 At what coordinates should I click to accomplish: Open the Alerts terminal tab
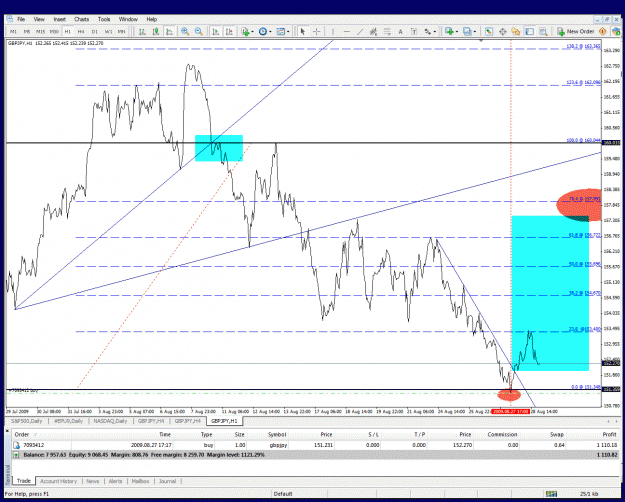(x=116, y=481)
